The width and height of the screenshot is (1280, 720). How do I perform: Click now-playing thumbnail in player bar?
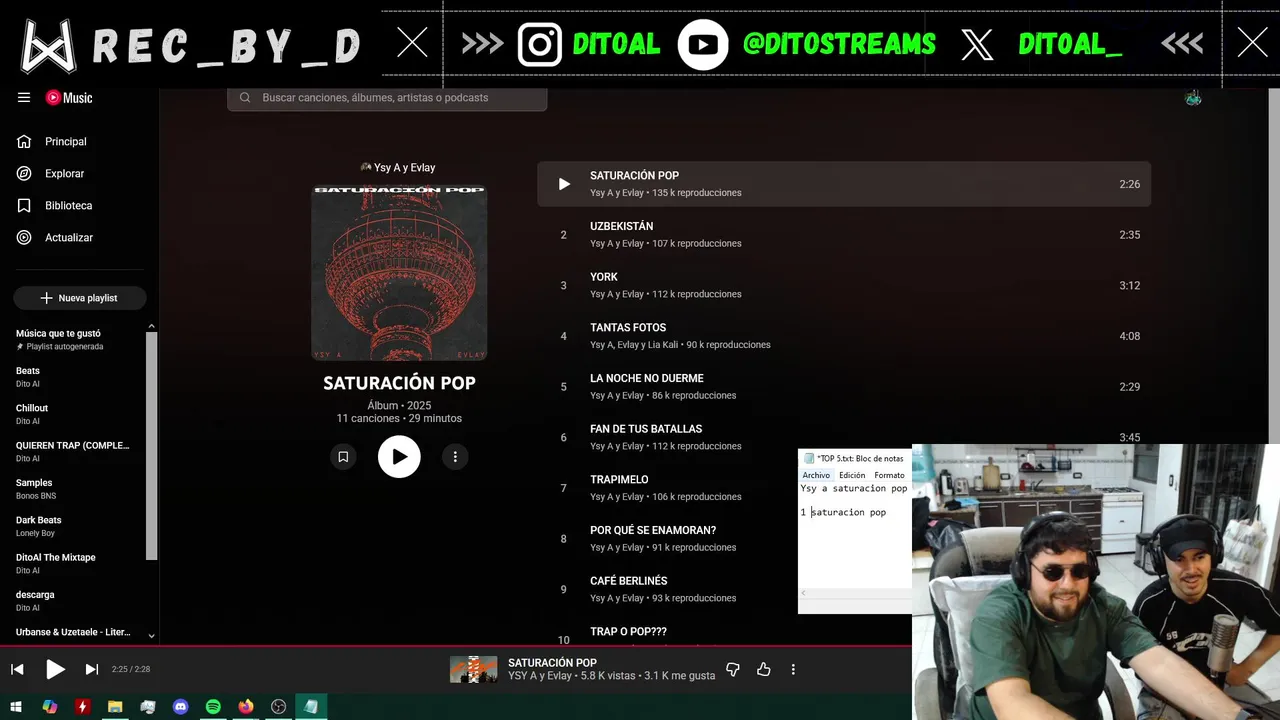pos(473,669)
